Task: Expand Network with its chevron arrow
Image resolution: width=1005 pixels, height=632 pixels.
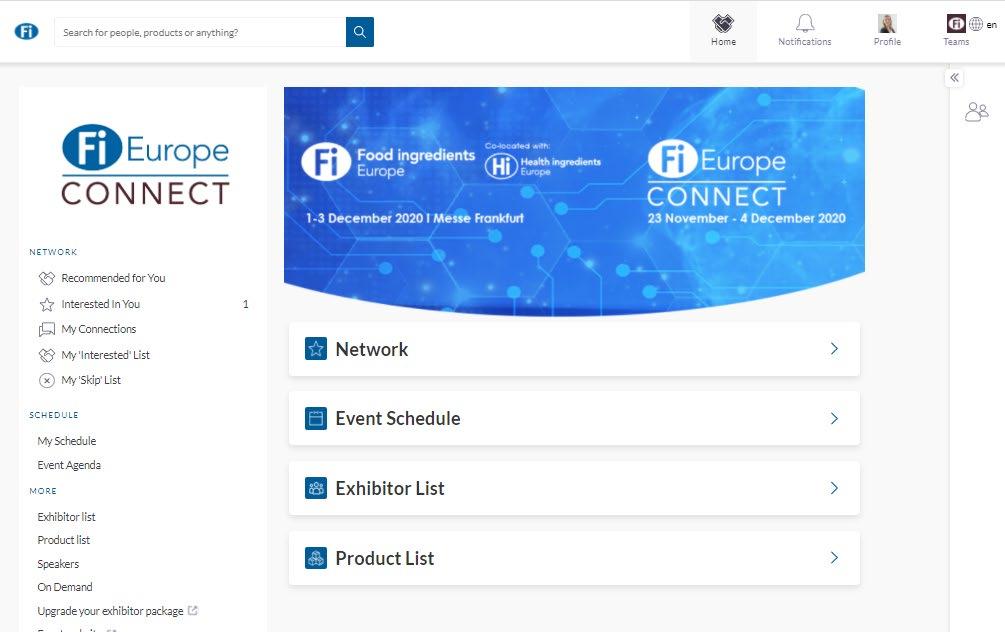Action: click(834, 349)
